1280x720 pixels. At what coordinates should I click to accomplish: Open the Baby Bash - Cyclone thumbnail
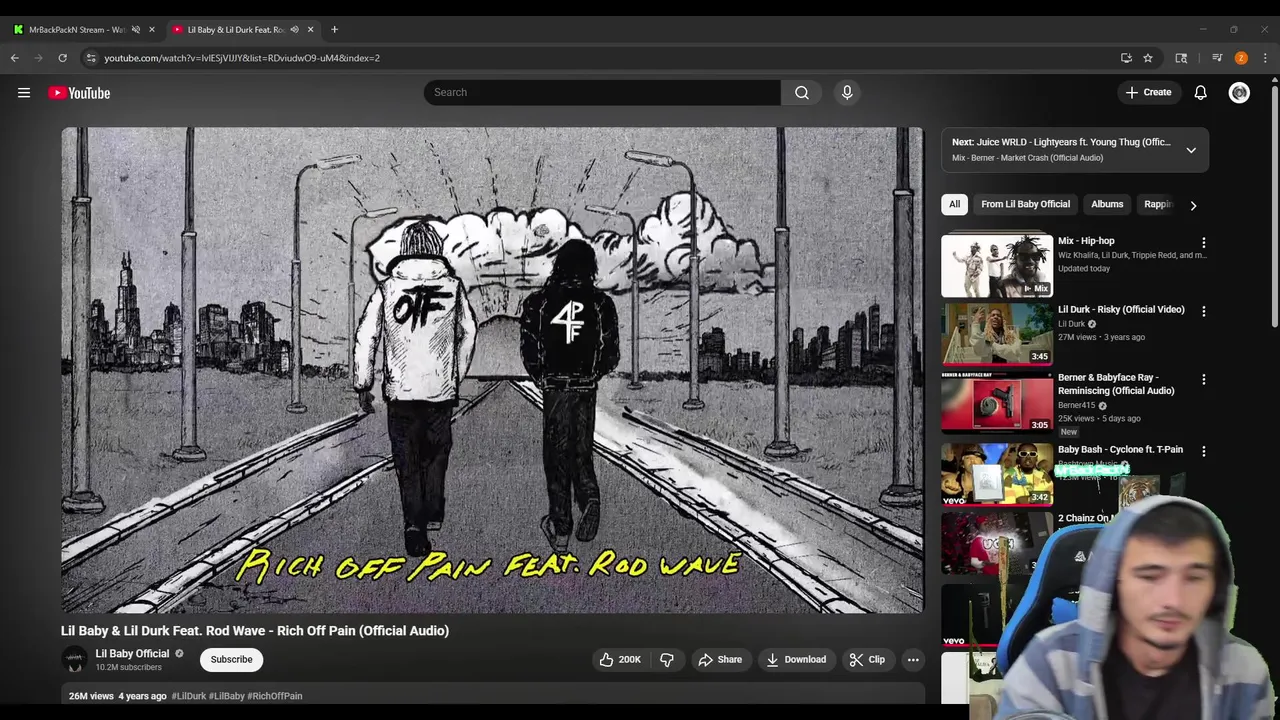997,474
